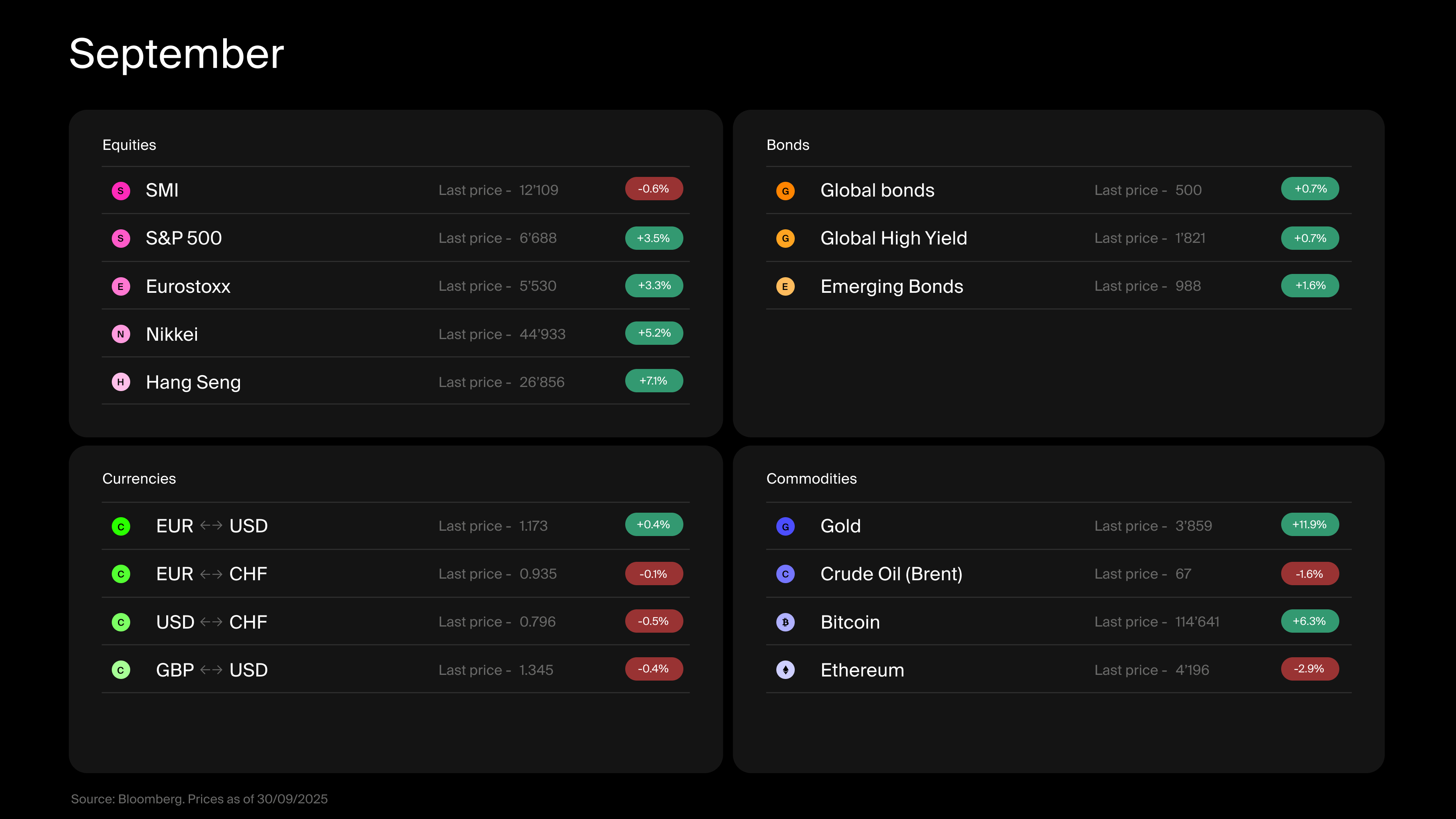Click the +11.9% badge for Gold
This screenshot has width=1456, height=819.
1309,525
